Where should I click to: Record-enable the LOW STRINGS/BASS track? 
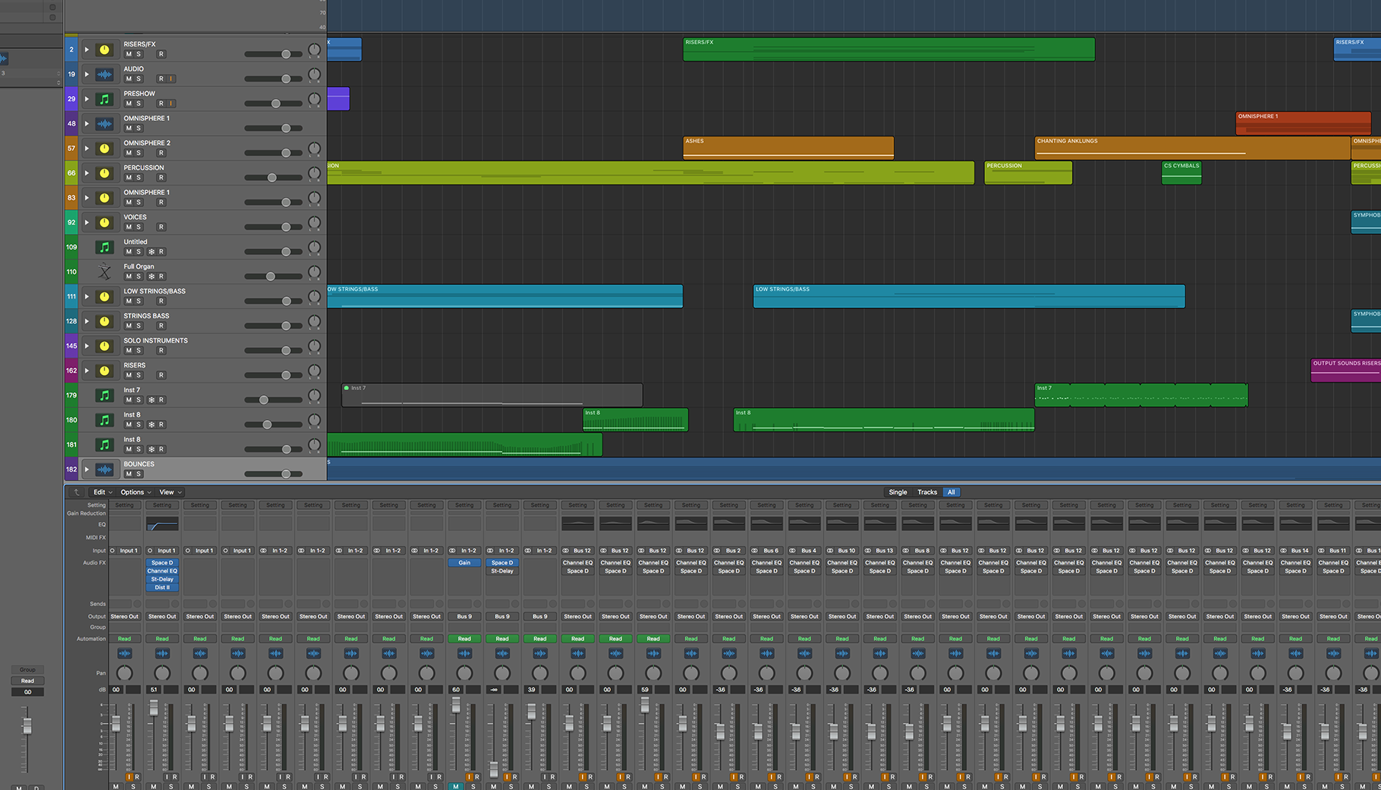(161, 301)
